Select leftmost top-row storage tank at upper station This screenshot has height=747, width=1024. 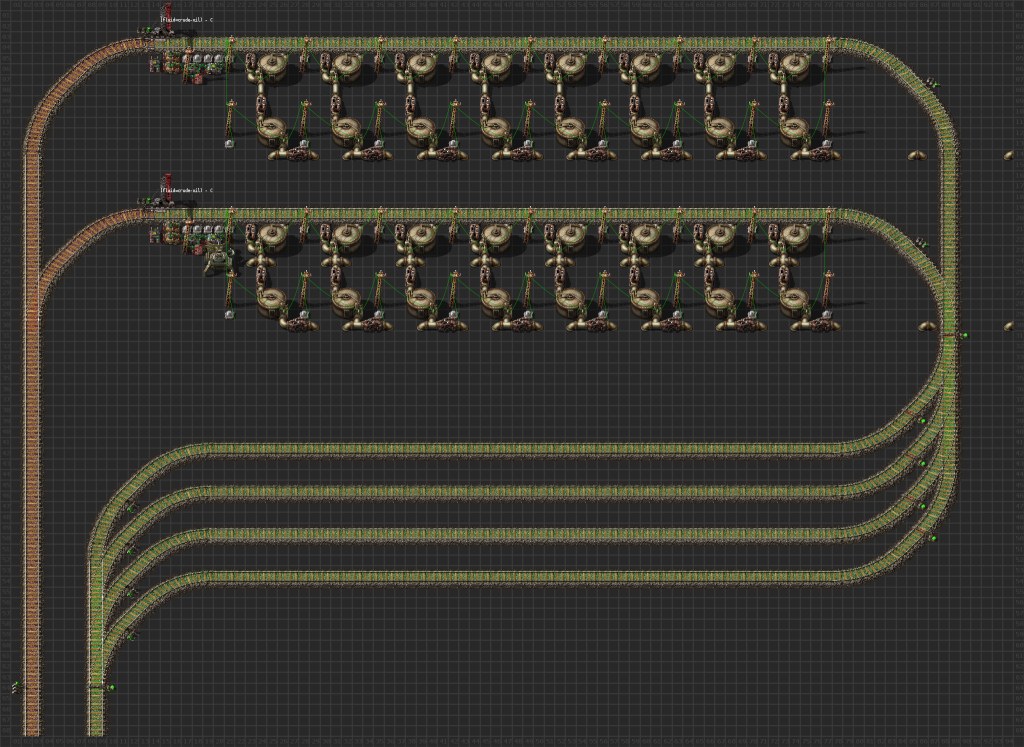[x=272, y=68]
